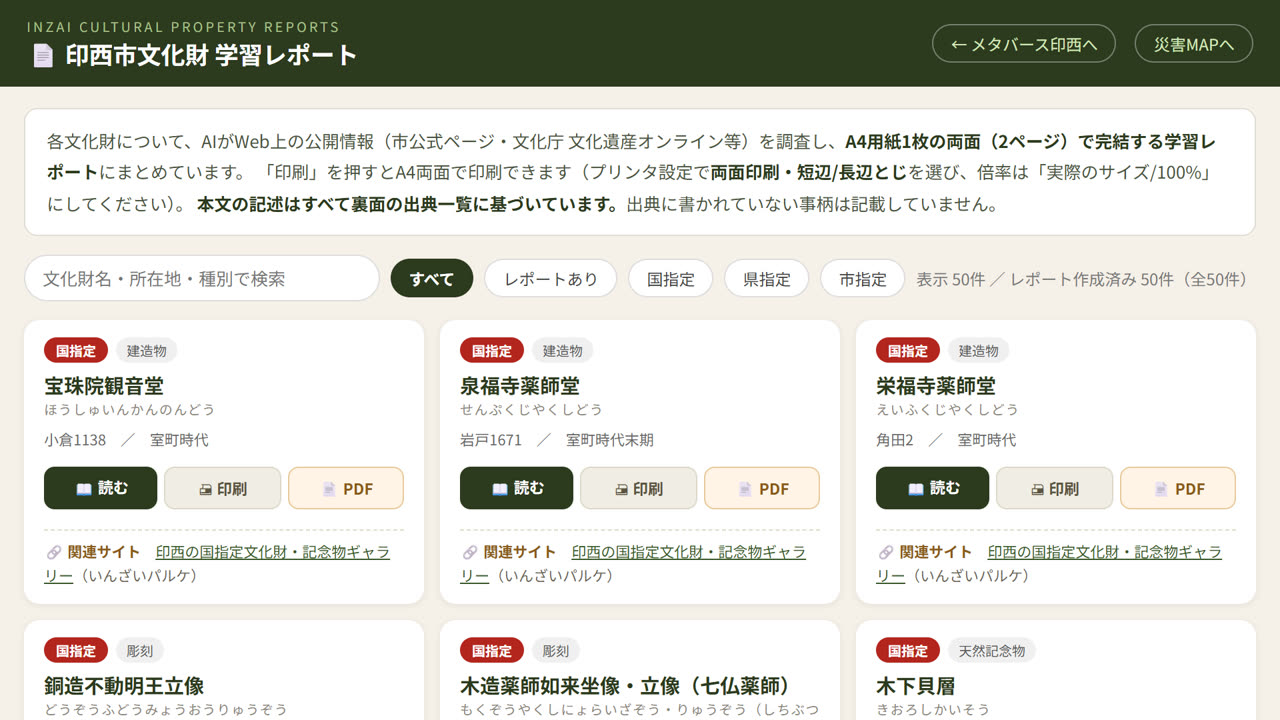Click the link icon in 泉福寺薬師堂 関連サイト row

point(469,552)
